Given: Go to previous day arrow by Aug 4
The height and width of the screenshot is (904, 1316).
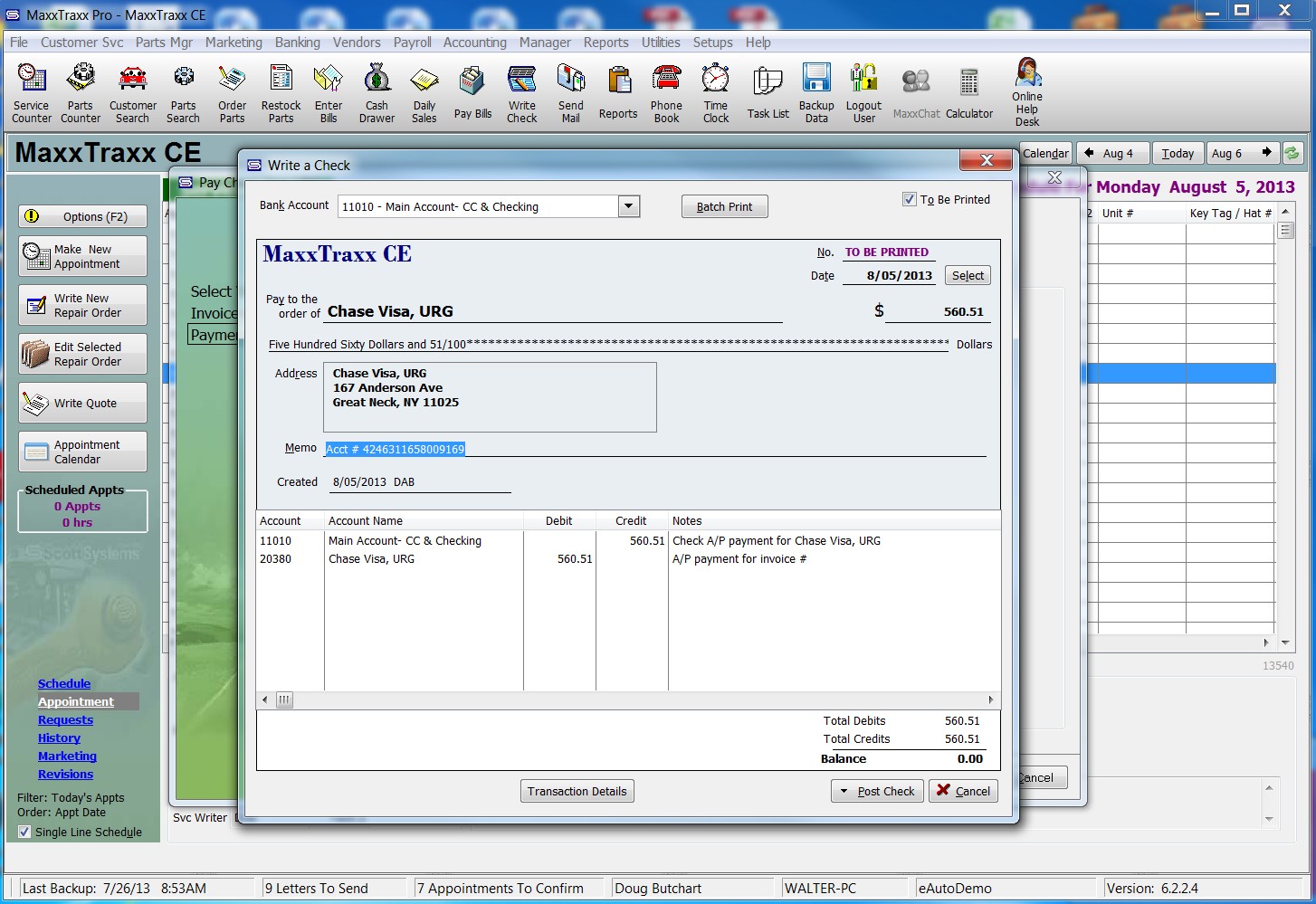Looking at the screenshot, I should 1089,153.
